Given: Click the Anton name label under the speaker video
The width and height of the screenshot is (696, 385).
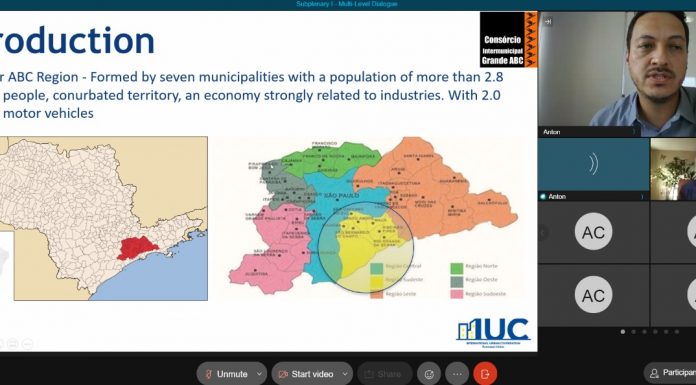Looking at the screenshot, I should click(551, 132).
